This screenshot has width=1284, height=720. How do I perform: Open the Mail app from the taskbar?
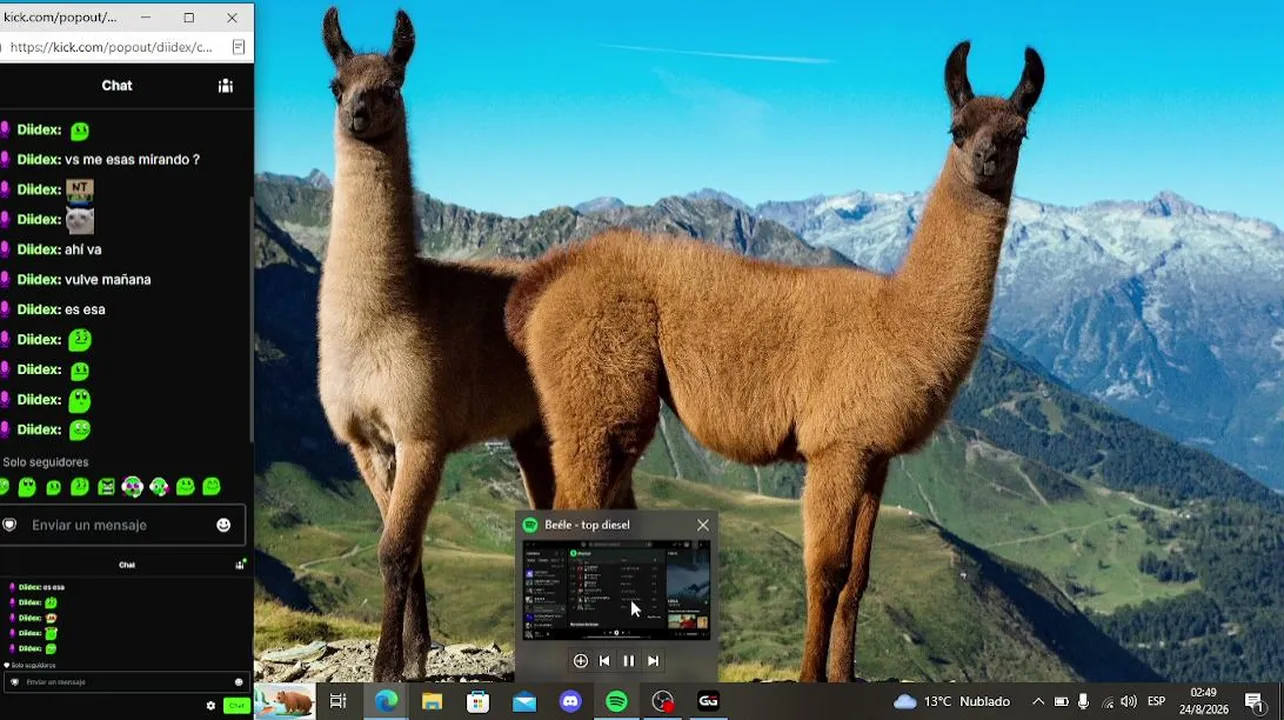click(x=524, y=702)
